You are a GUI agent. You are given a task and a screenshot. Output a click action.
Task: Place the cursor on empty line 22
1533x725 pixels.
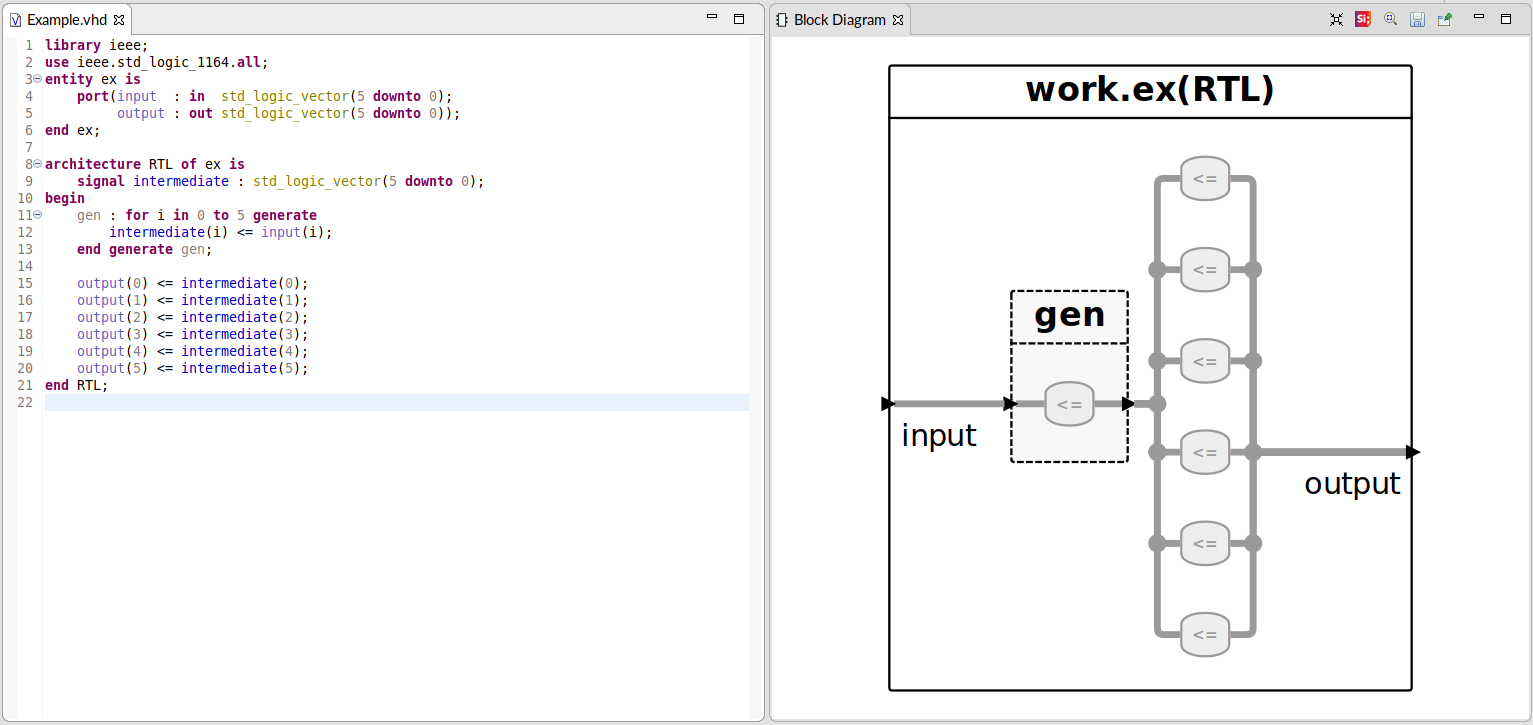pos(397,402)
